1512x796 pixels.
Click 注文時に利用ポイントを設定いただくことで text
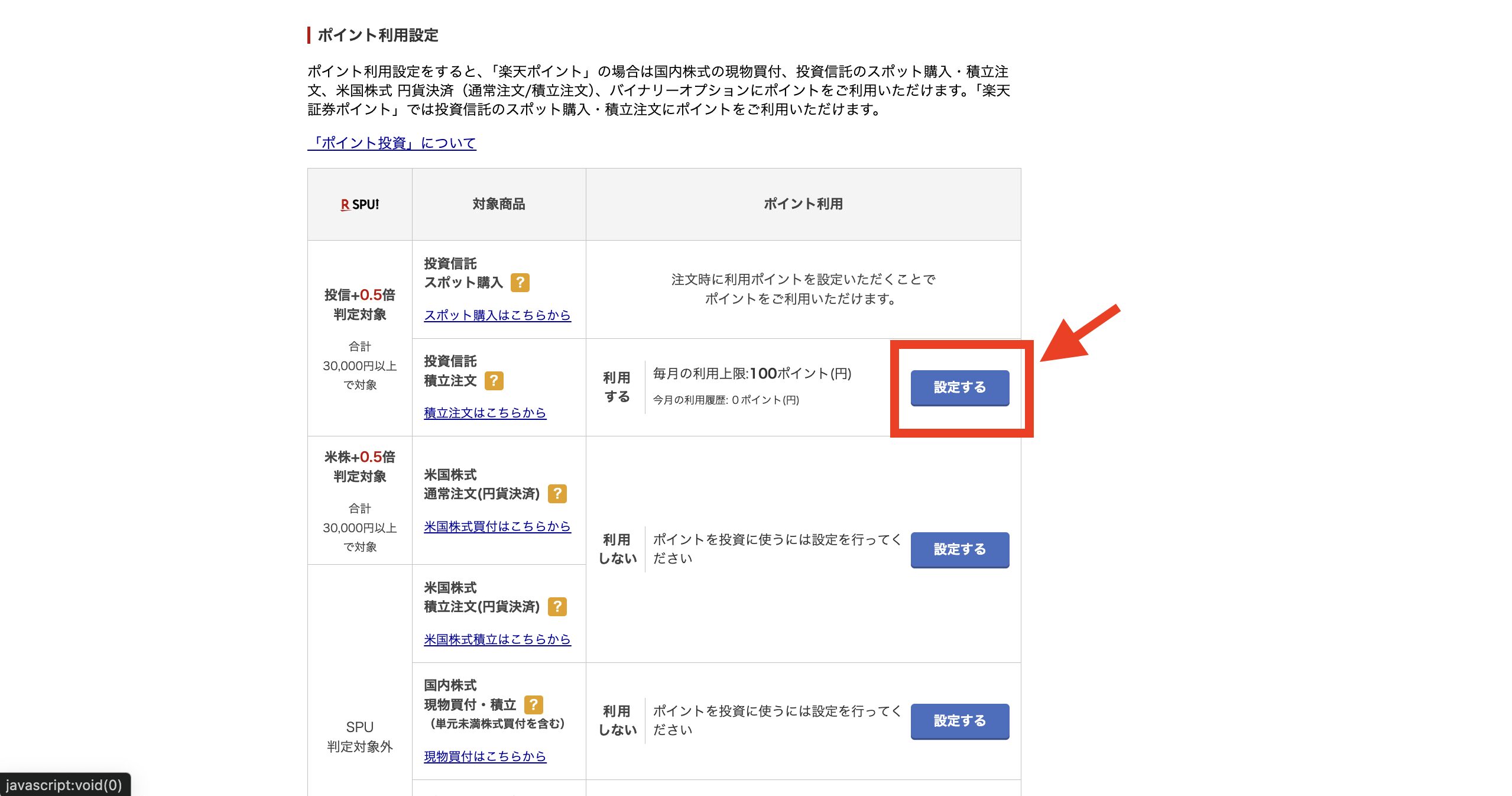coord(803,280)
